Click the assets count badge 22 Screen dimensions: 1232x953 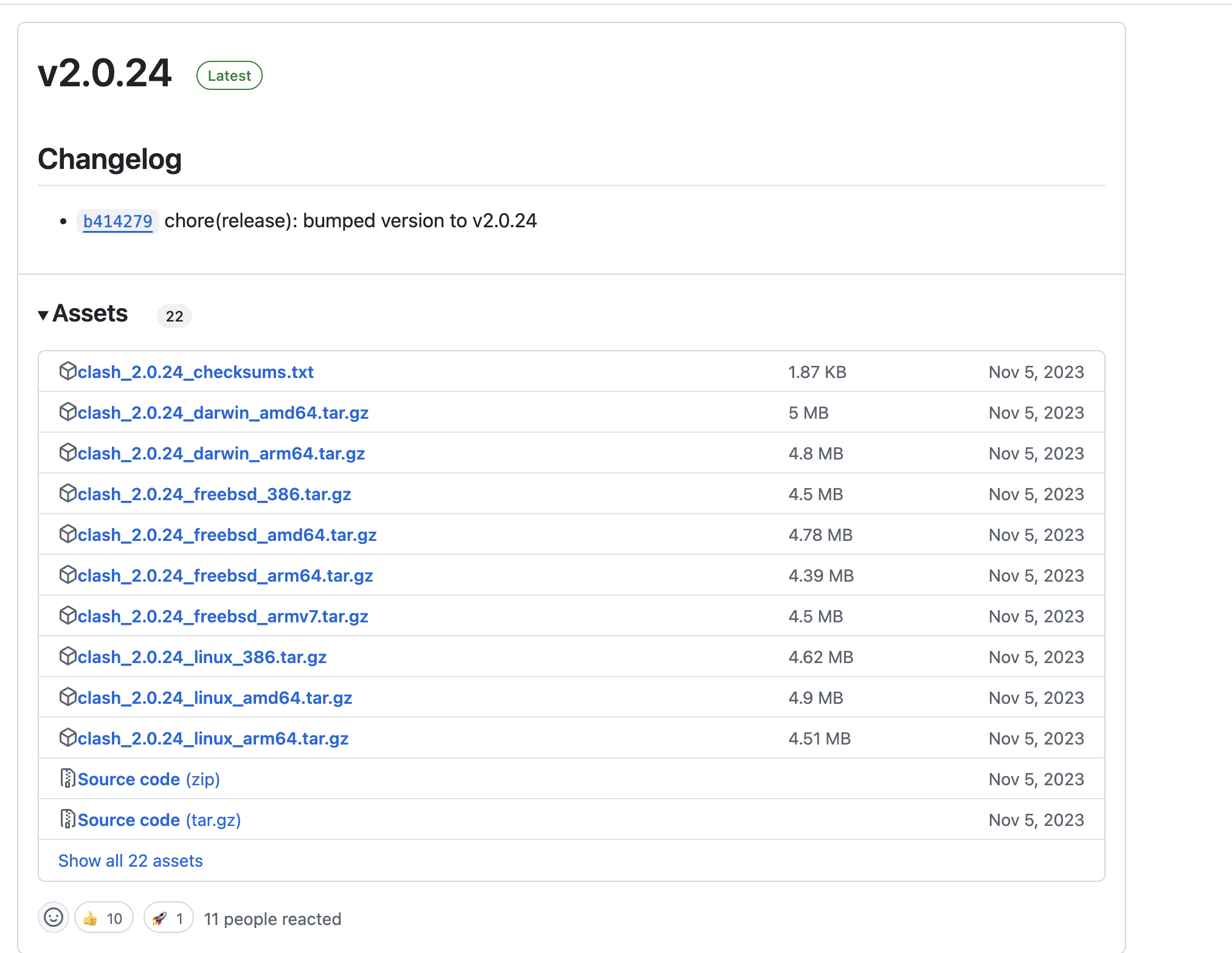174,316
